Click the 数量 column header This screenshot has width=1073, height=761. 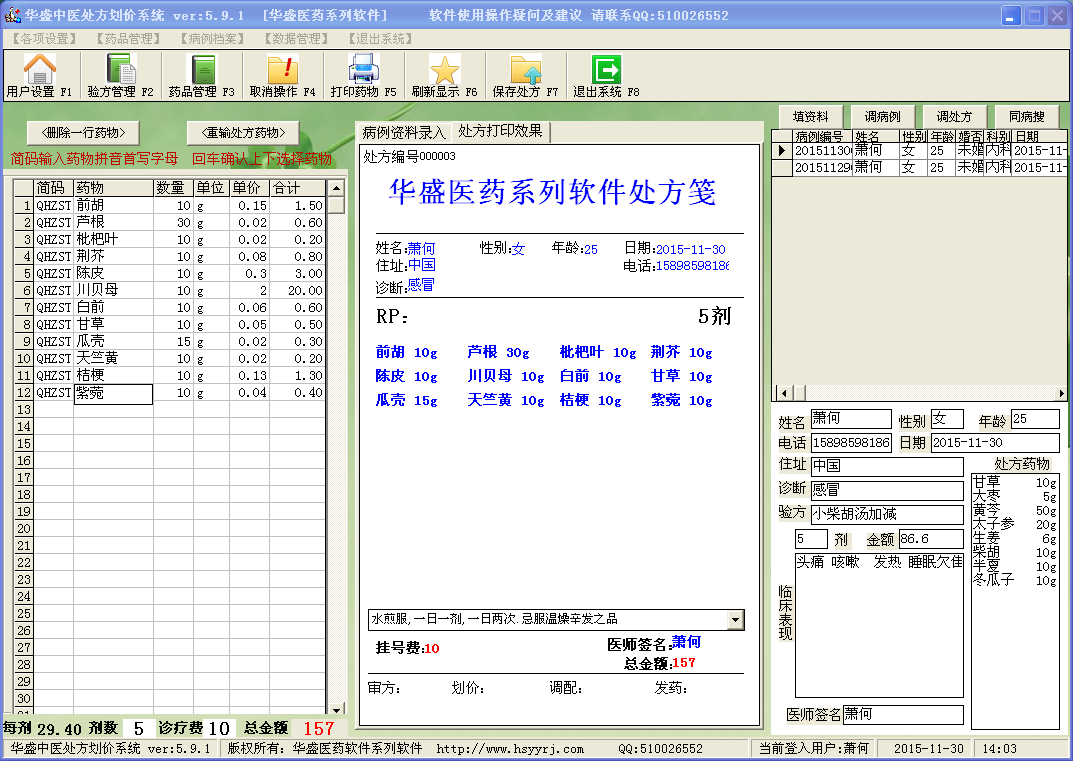[x=173, y=188]
